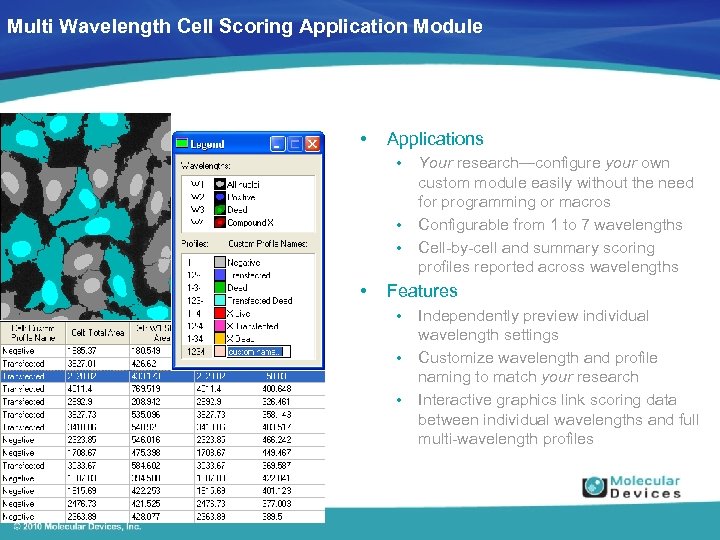The height and width of the screenshot is (540, 720).
Task: Select the All nuclei wavelength label
Action: point(243,185)
